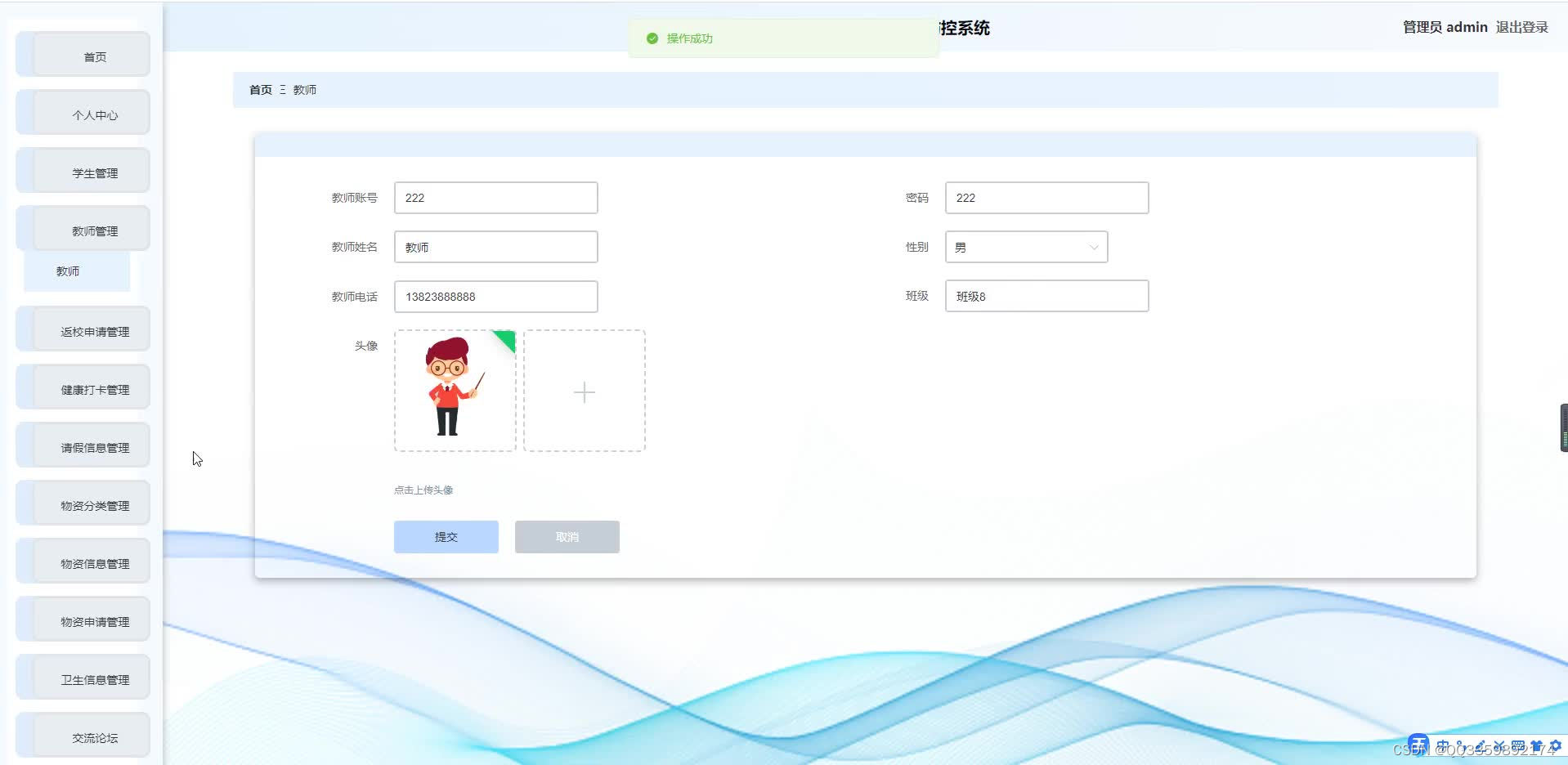The width and height of the screenshot is (1568, 765).
Task: Click the 教师电话 input field
Action: coord(496,297)
